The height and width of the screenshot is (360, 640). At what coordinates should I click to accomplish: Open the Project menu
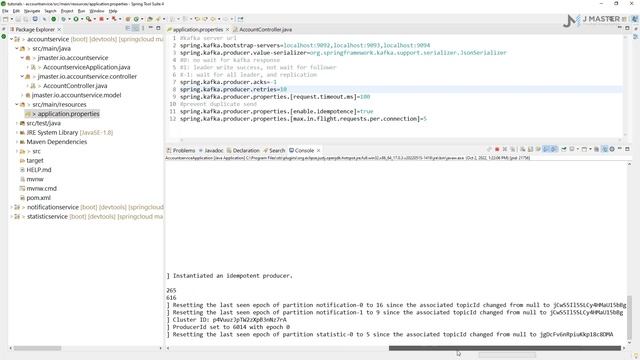(67, 11)
